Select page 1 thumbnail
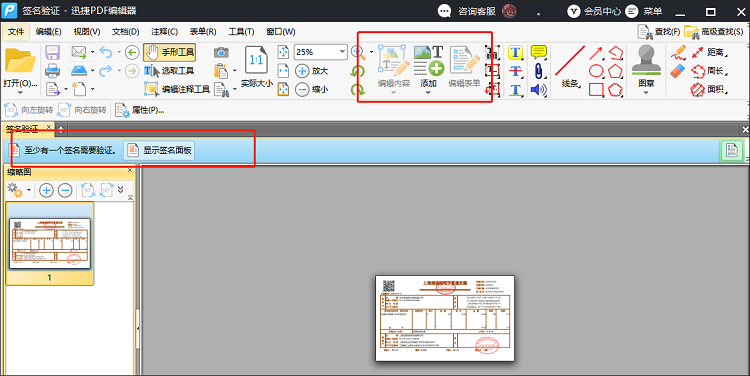The width and height of the screenshot is (750, 376). click(x=50, y=243)
